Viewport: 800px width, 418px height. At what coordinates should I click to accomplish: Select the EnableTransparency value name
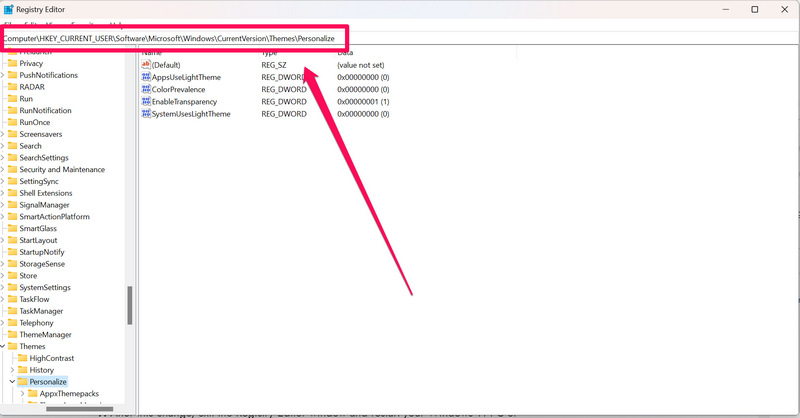(x=184, y=102)
